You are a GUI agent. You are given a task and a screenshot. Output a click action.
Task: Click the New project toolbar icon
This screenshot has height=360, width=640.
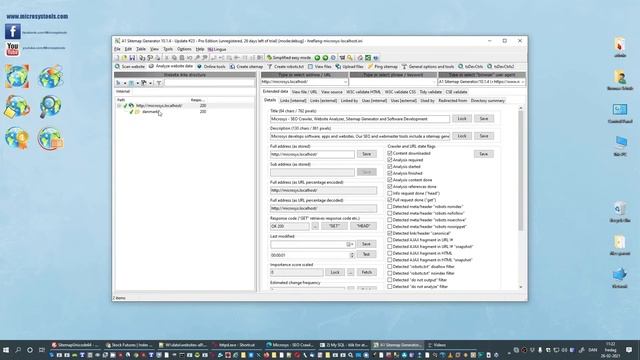pyautogui.click(x=116, y=58)
